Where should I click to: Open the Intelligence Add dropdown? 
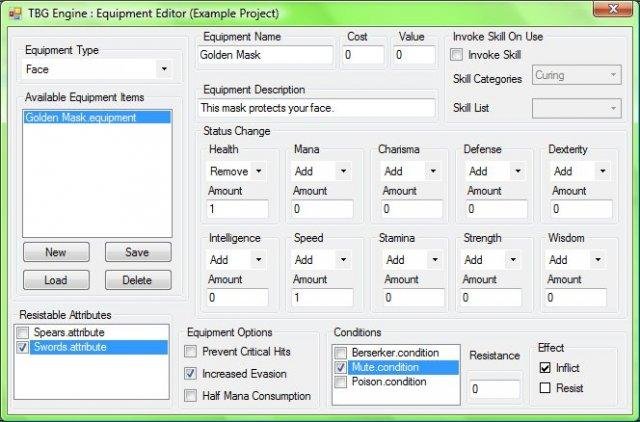237,260
